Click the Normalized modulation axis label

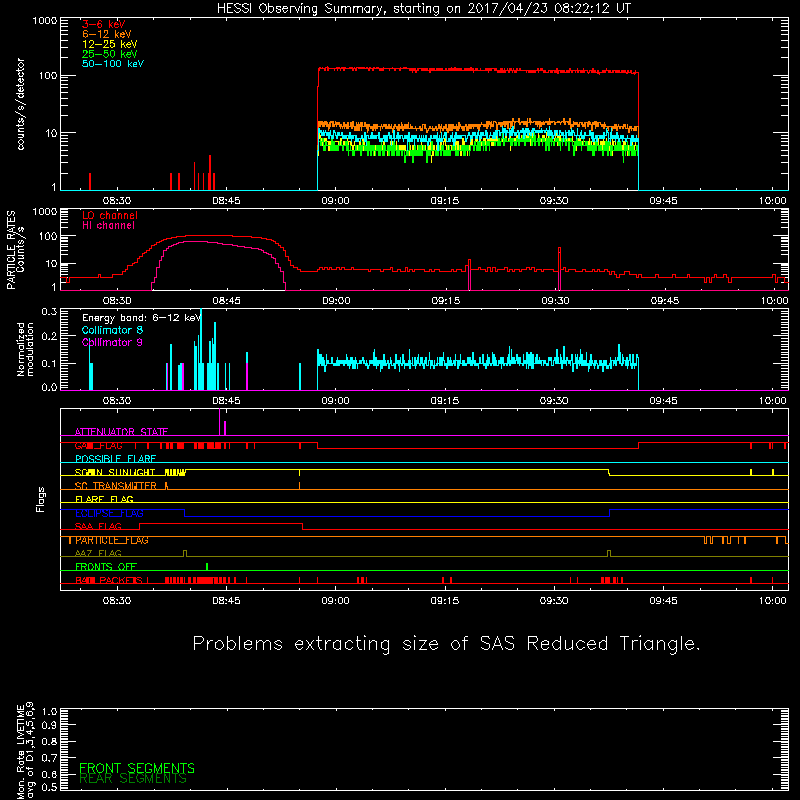click(x=26, y=349)
